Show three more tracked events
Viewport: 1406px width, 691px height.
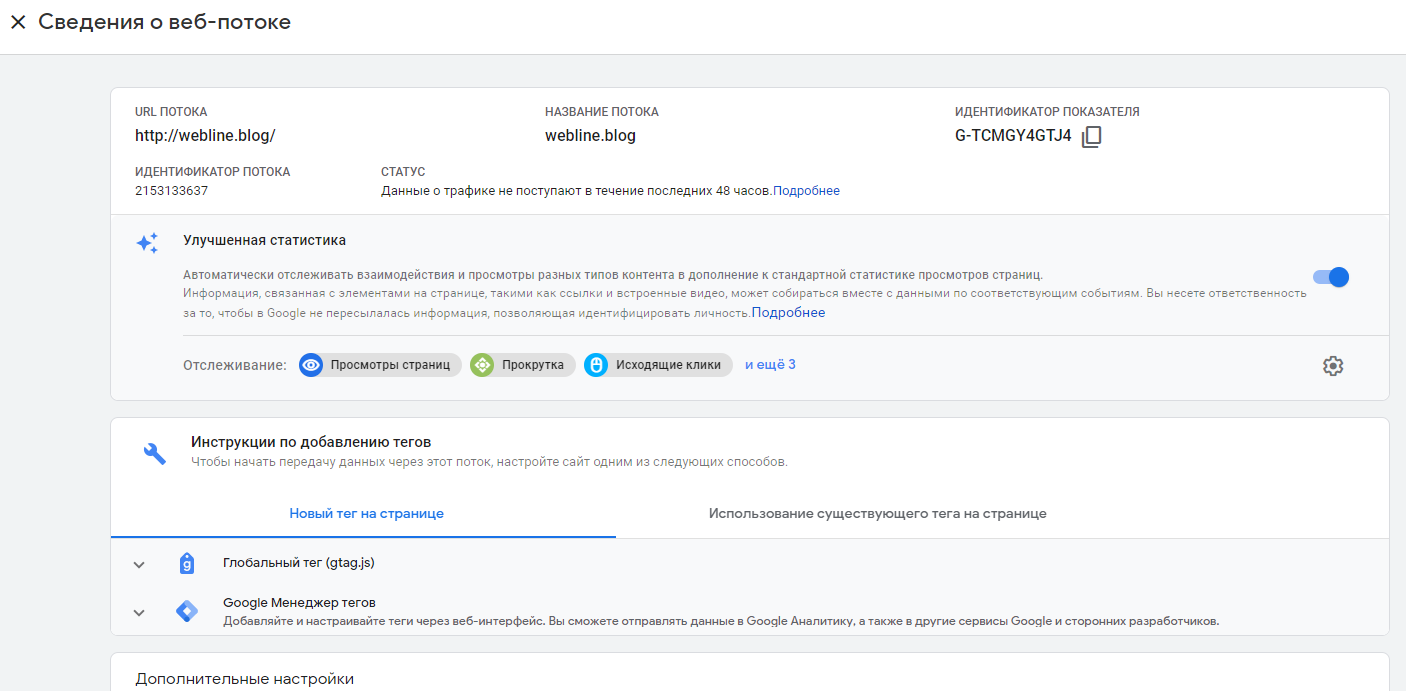point(770,365)
